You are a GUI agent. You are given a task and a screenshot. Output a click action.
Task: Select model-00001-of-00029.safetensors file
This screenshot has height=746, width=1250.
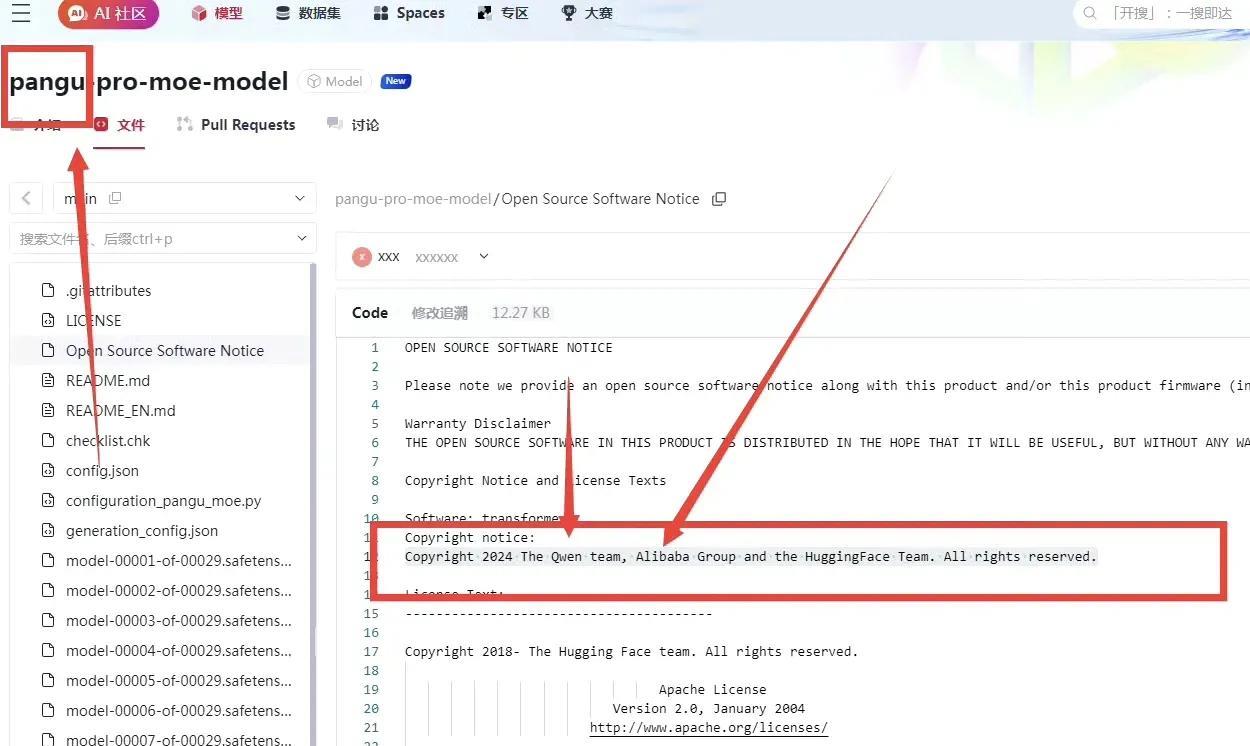[x=179, y=561]
